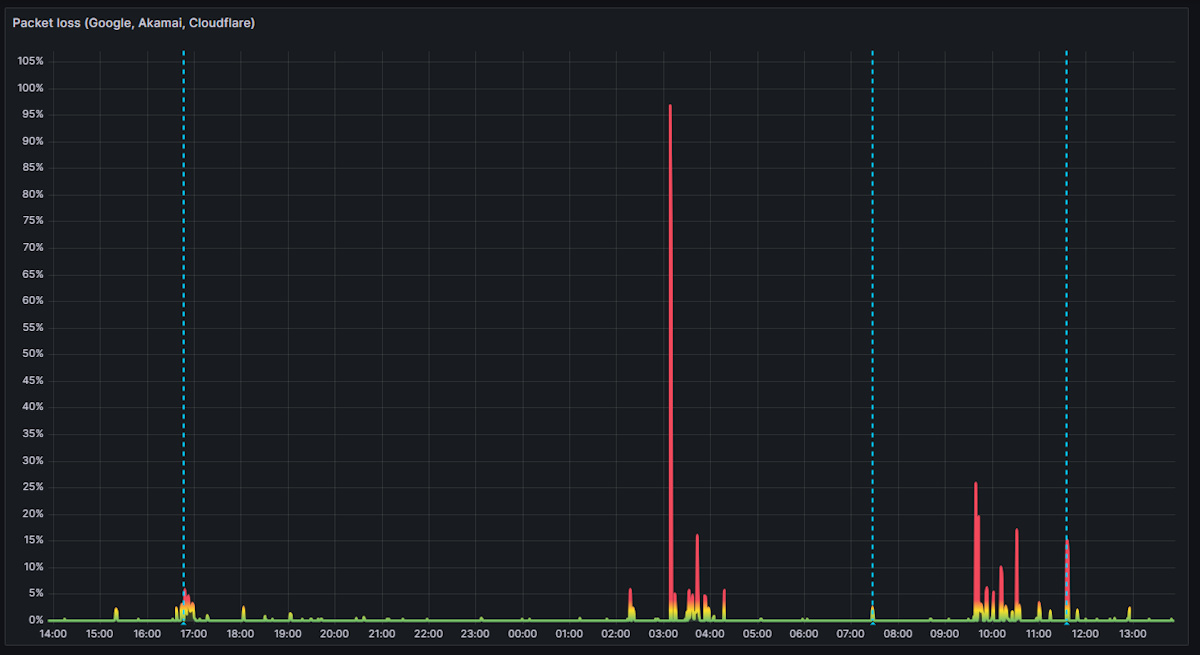This screenshot has width=1200, height=655.
Task: Click the annotation marker near 11:35
Action: pos(1066,621)
